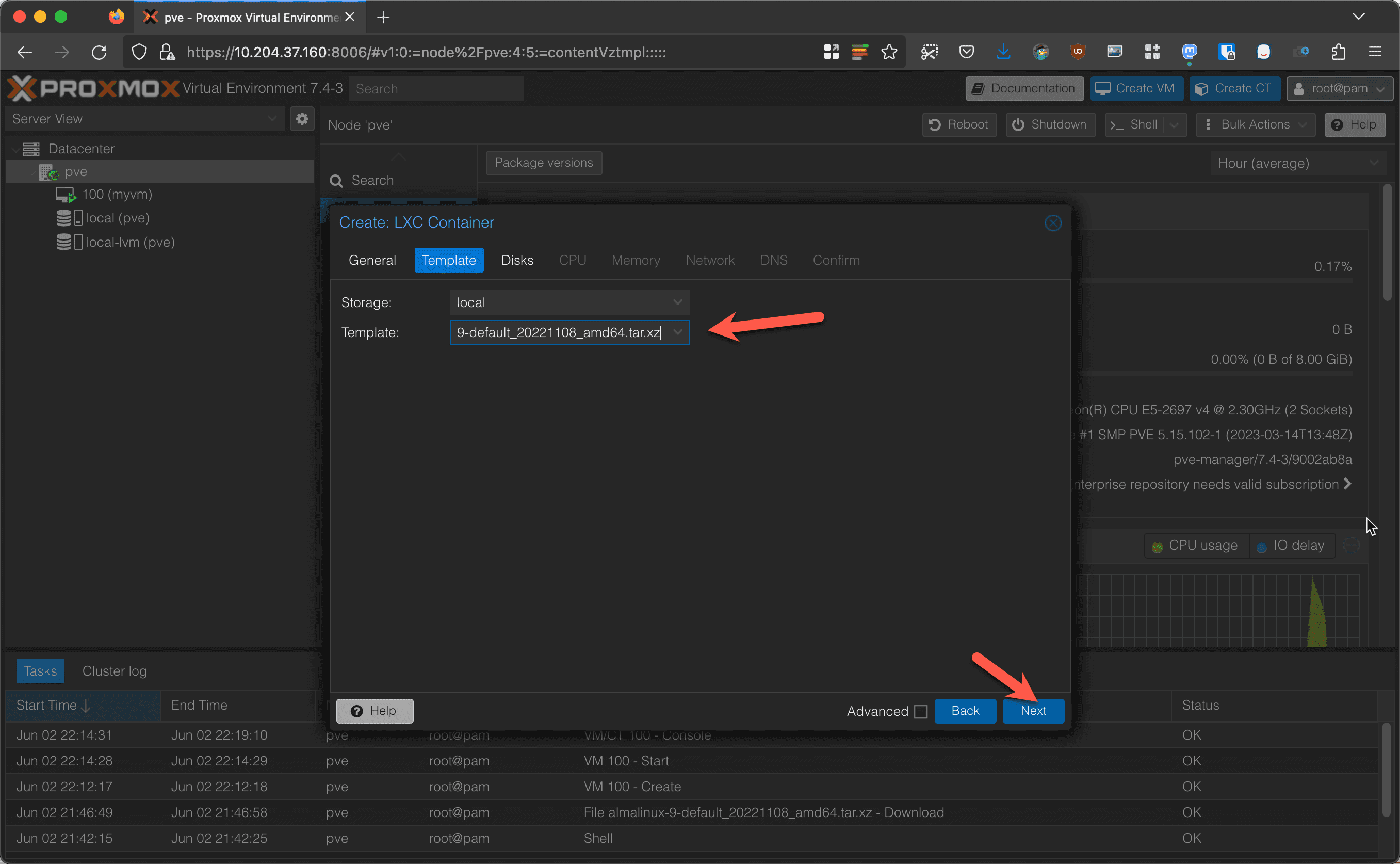Image resolution: width=1400 pixels, height=864 pixels.
Task: Click the summary panel vertical scrollbar
Action: click(x=1387, y=242)
